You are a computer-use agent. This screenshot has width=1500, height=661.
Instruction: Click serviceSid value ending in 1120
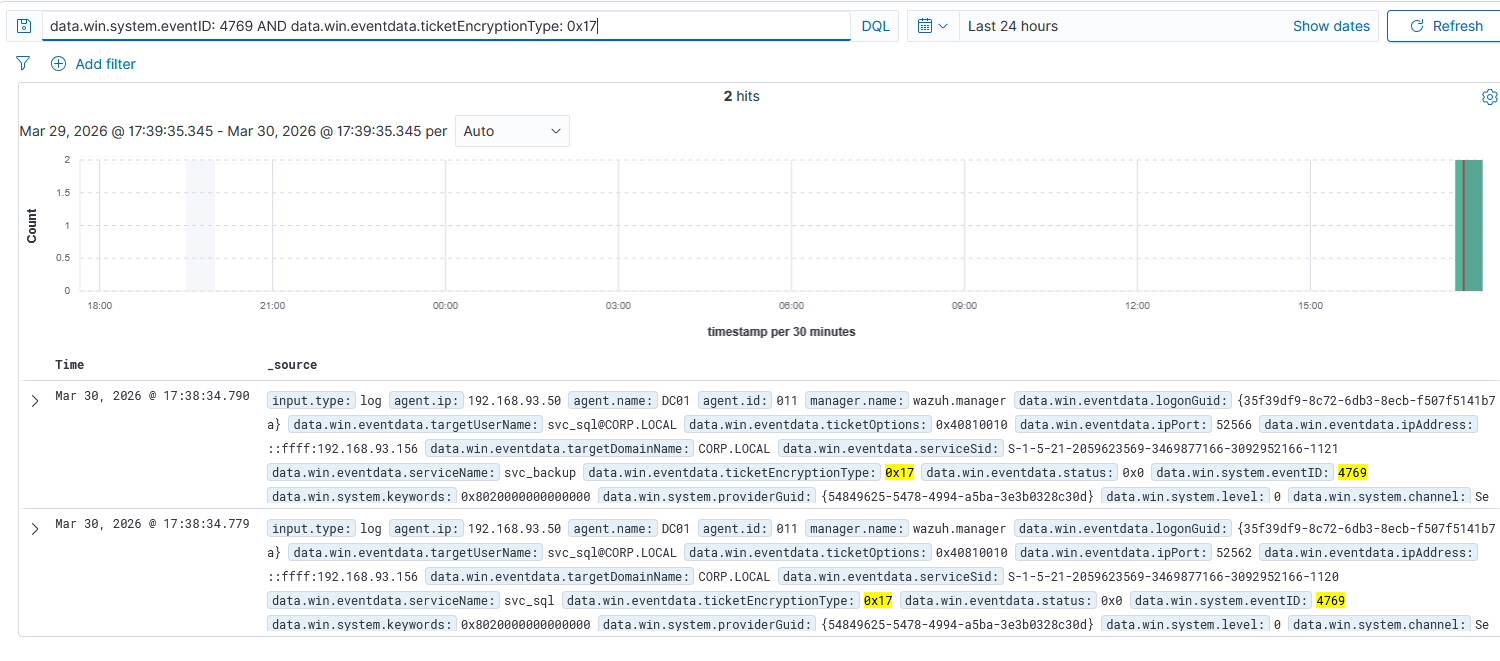point(1172,576)
